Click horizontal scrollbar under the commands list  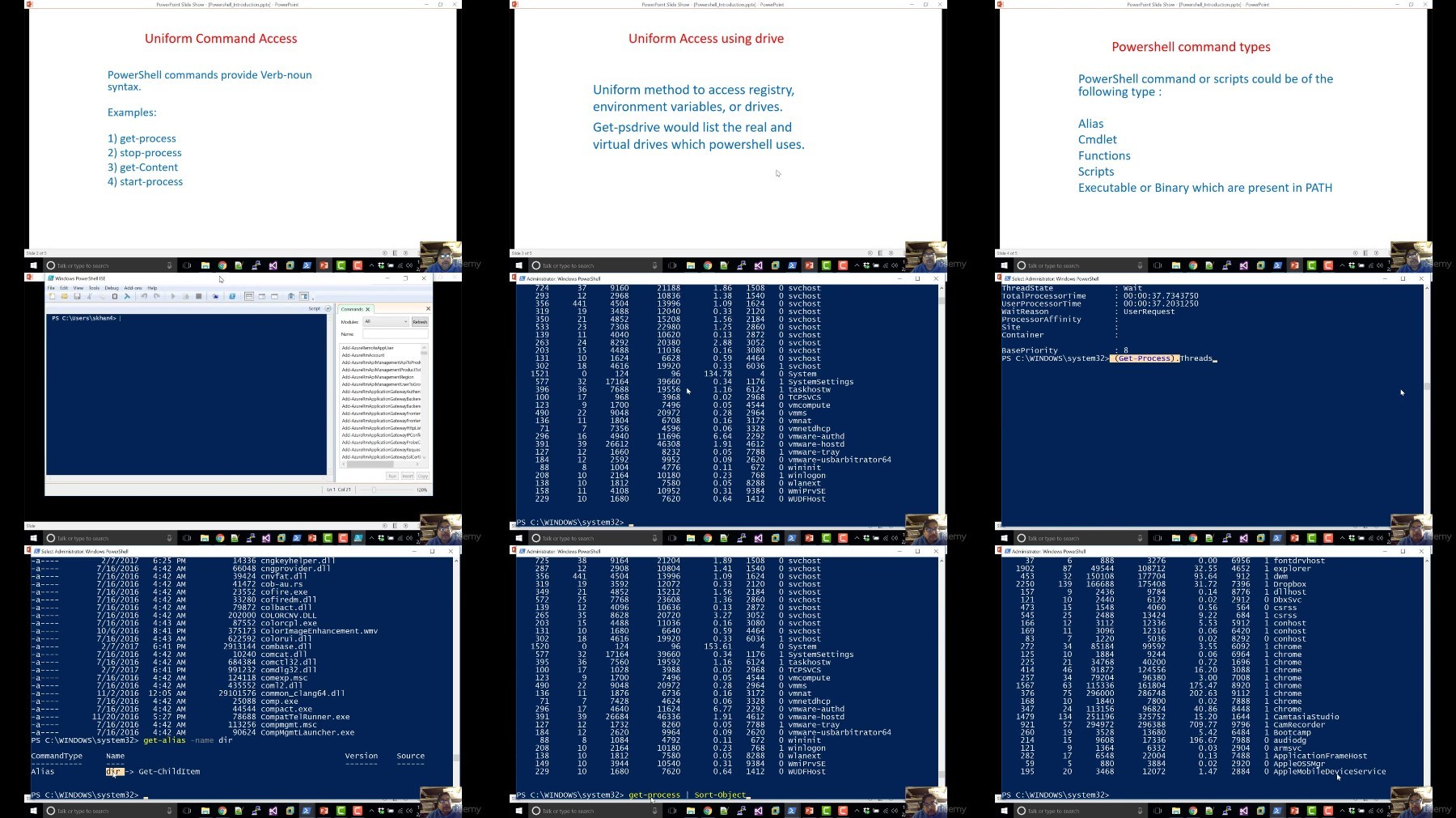[380, 464]
